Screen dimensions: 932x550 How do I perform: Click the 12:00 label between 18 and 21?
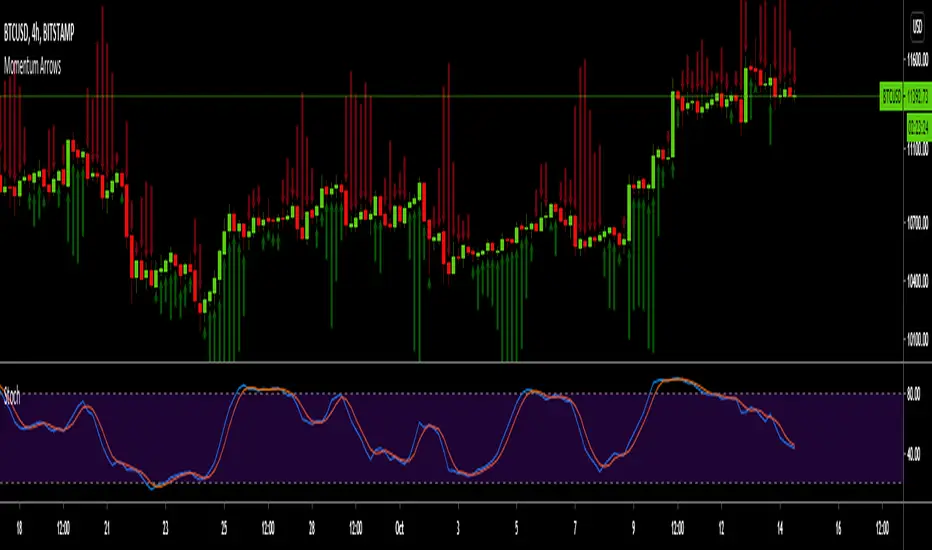pos(63,528)
